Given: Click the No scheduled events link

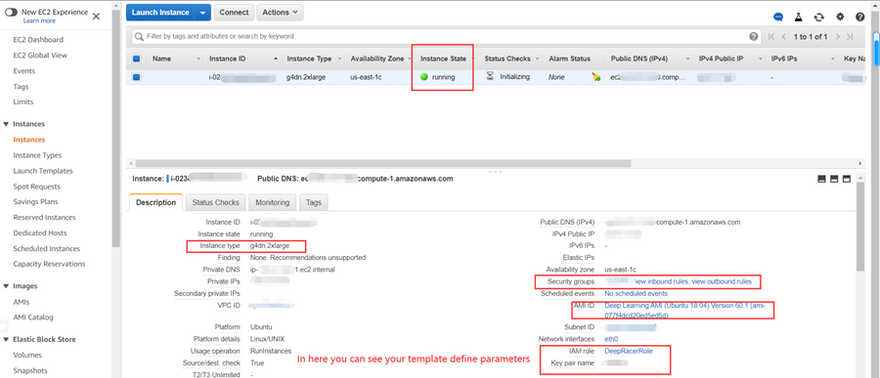Looking at the screenshot, I should [x=636, y=294].
